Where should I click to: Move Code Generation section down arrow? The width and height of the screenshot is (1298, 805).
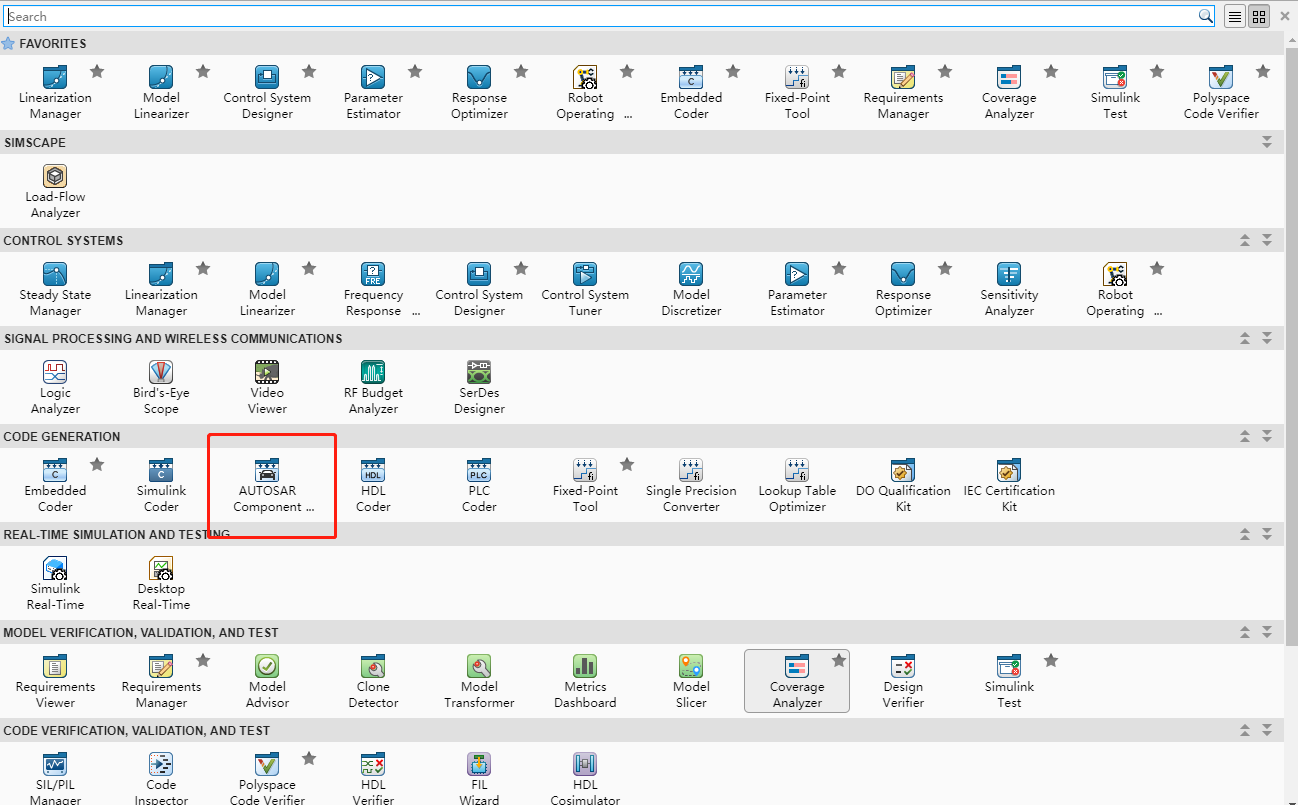click(1267, 436)
